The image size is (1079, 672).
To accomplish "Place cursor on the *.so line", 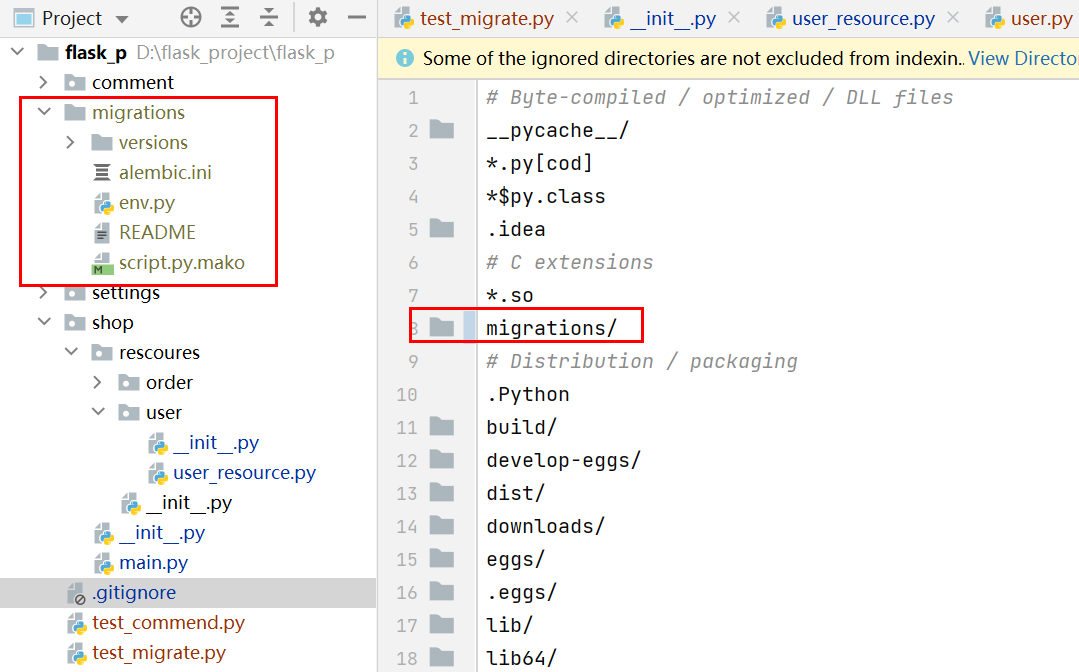I will point(510,296).
